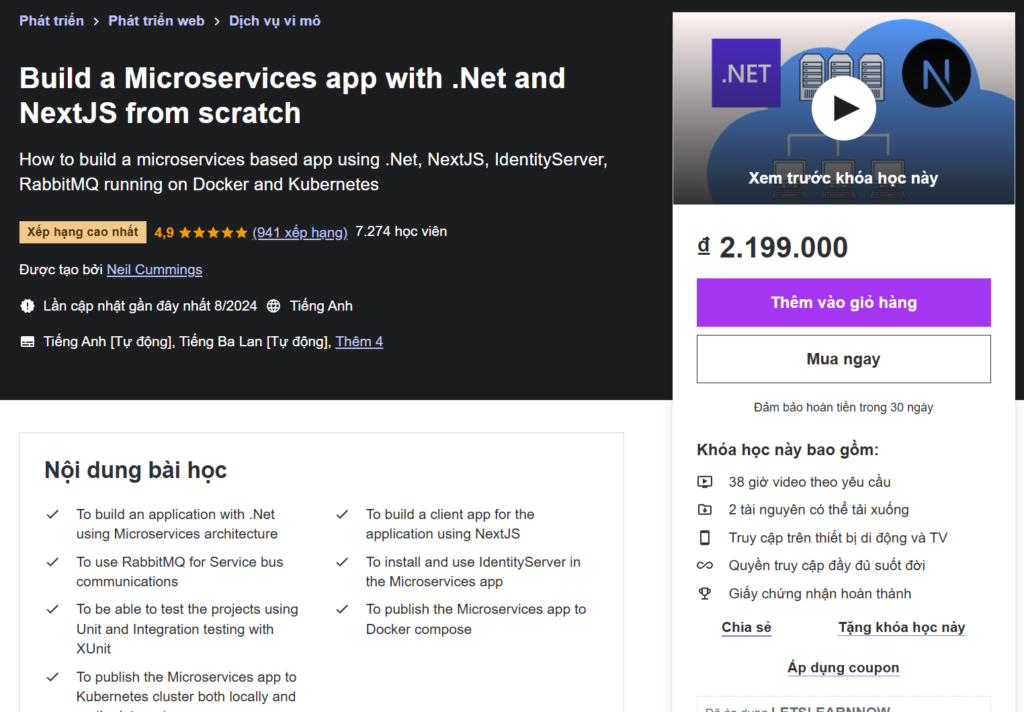Add course with Thêm vào giỏ hàng
Image resolution: width=1024 pixels, height=712 pixels.
[x=843, y=303]
